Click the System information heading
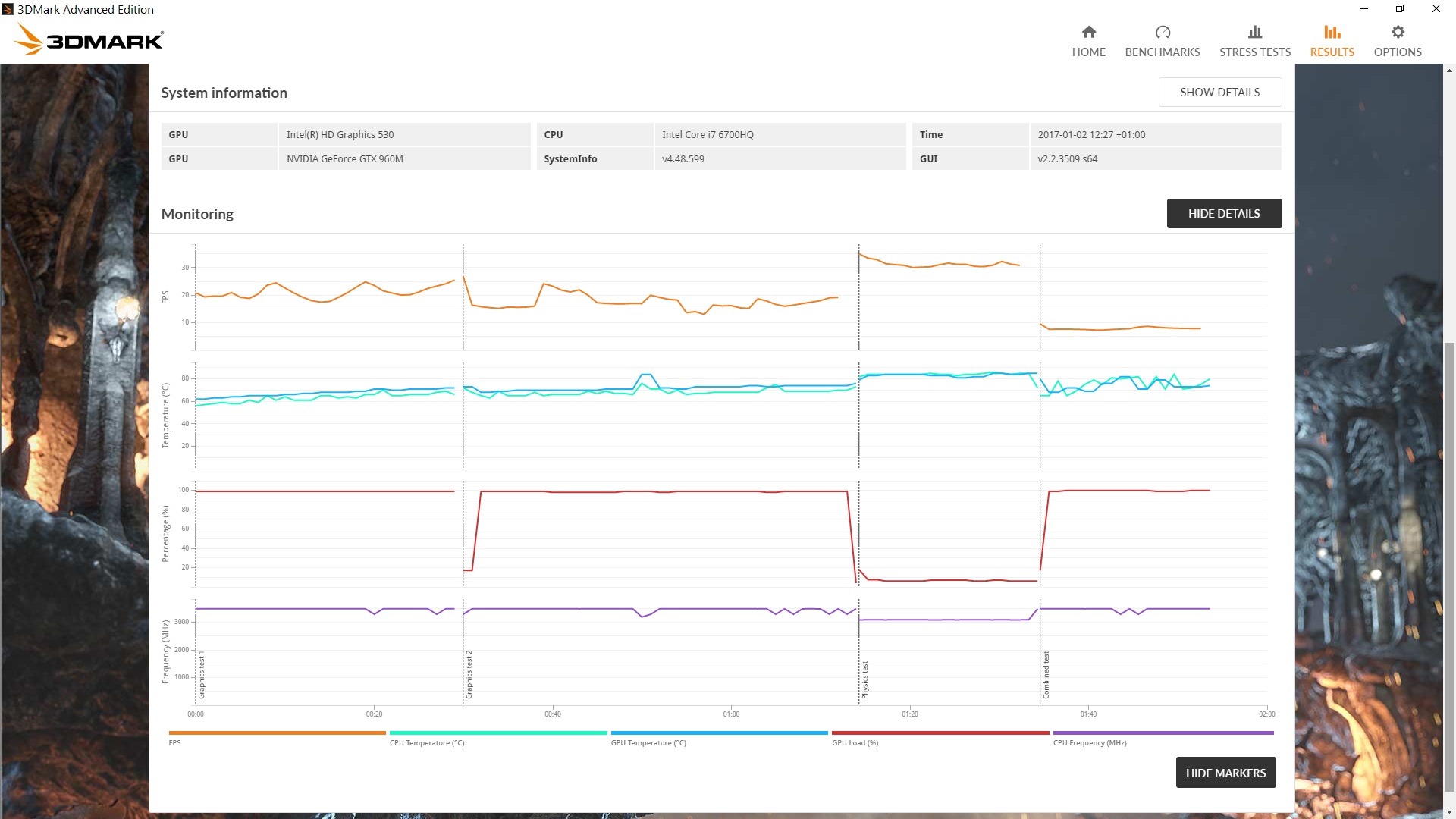This screenshot has width=1456, height=819. (x=224, y=93)
